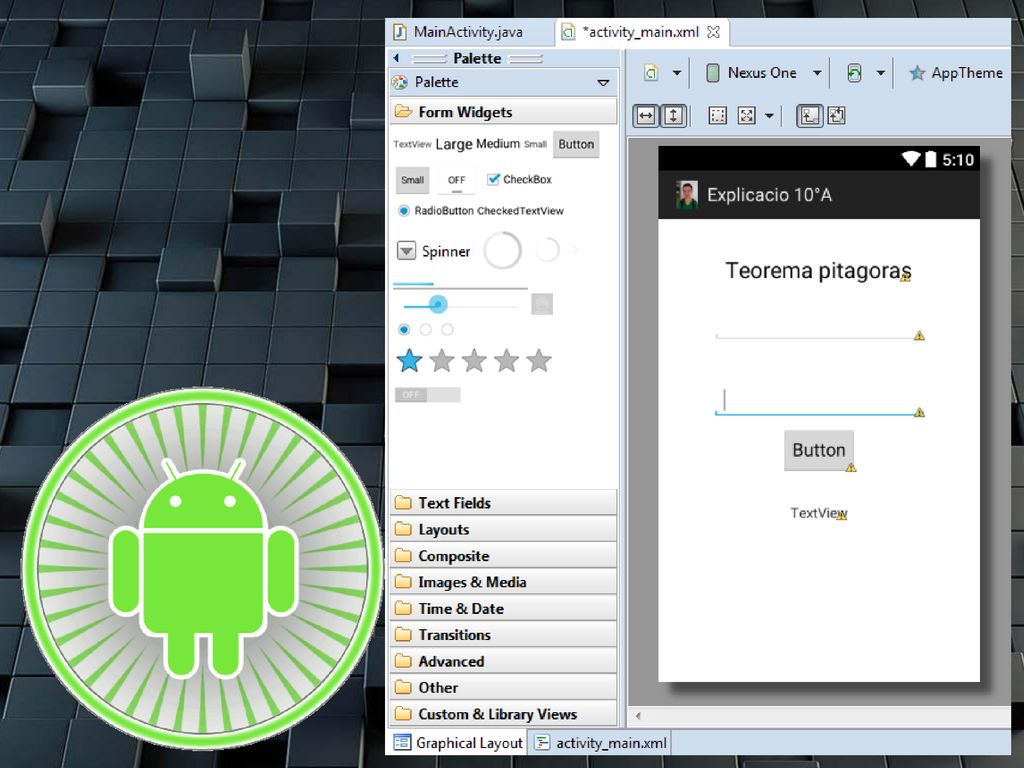Collapse the Form Widgets palette category
The height and width of the screenshot is (768, 1024).
[x=504, y=112]
